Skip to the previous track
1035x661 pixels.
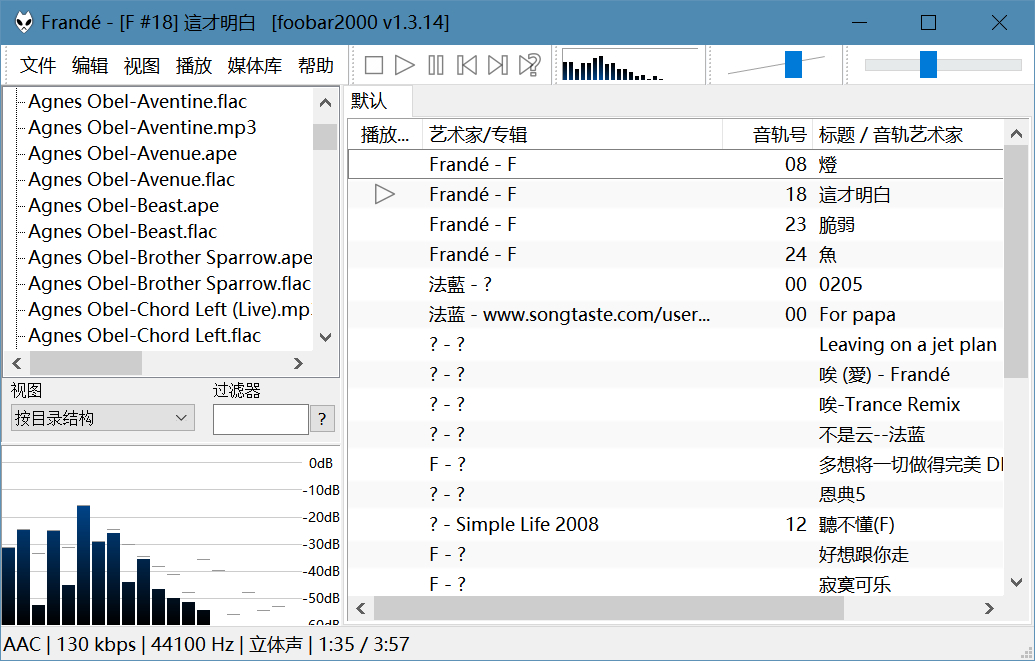pos(467,65)
